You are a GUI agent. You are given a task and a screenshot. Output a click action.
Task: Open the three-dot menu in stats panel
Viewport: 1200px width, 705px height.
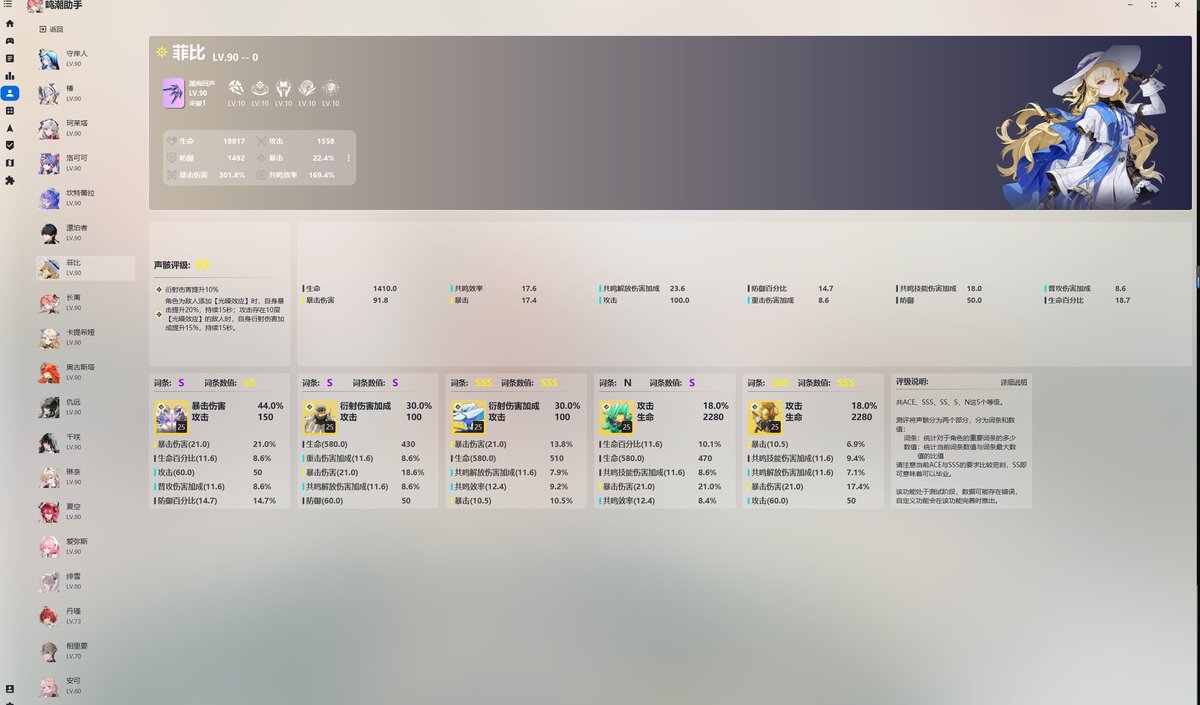click(x=348, y=158)
